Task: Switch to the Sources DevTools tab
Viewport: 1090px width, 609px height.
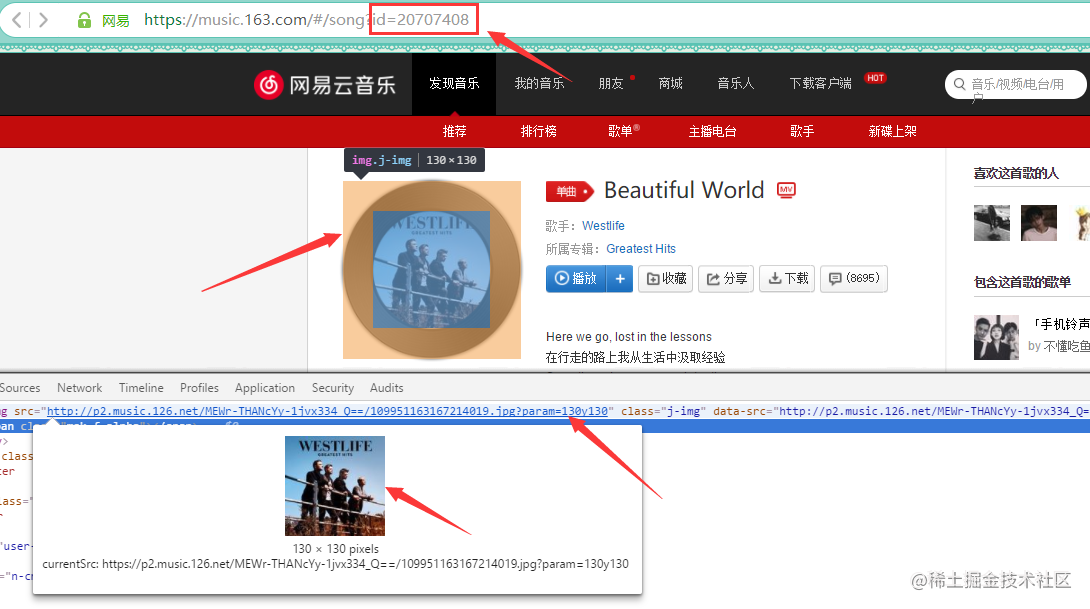Action: [x=20, y=388]
